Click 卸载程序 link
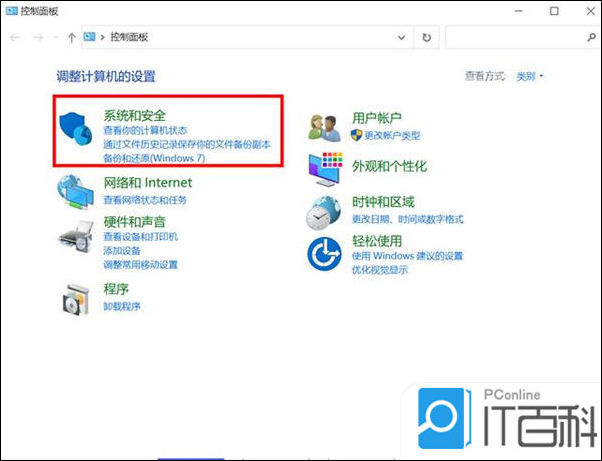 point(122,306)
